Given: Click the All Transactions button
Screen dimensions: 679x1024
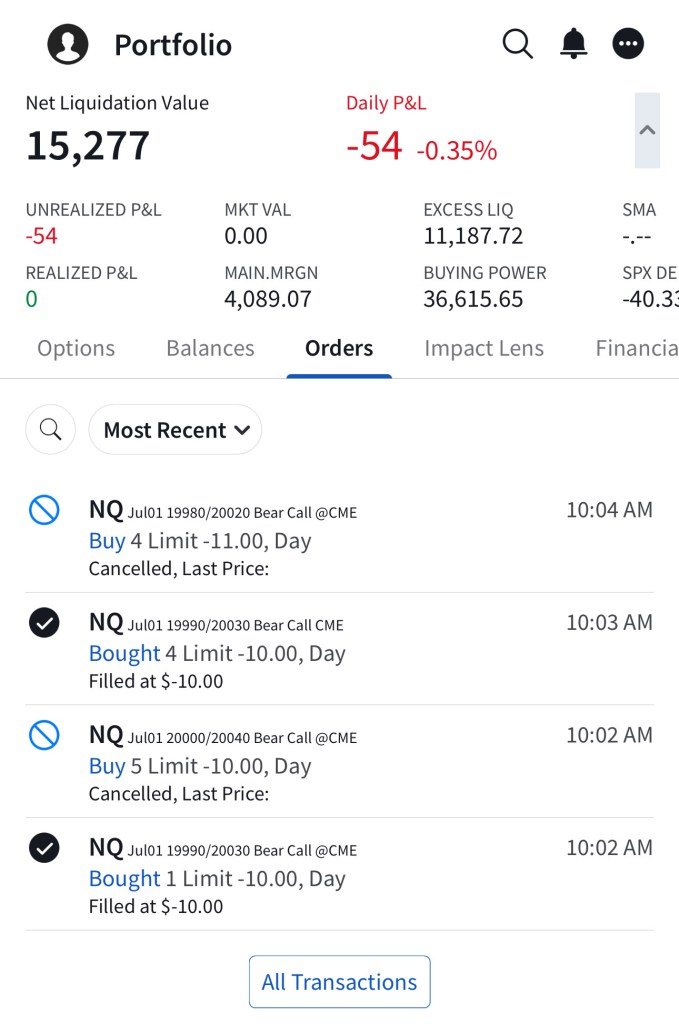Looking at the screenshot, I should pos(339,982).
